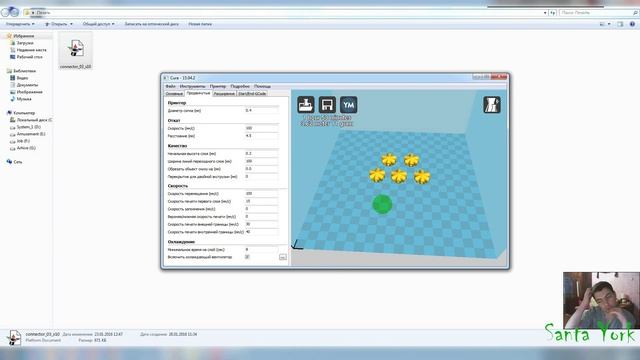Viewport: 640px width, 360px height.
Task: Click the infill speed field
Action: pyautogui.click(x=262, y=209)
